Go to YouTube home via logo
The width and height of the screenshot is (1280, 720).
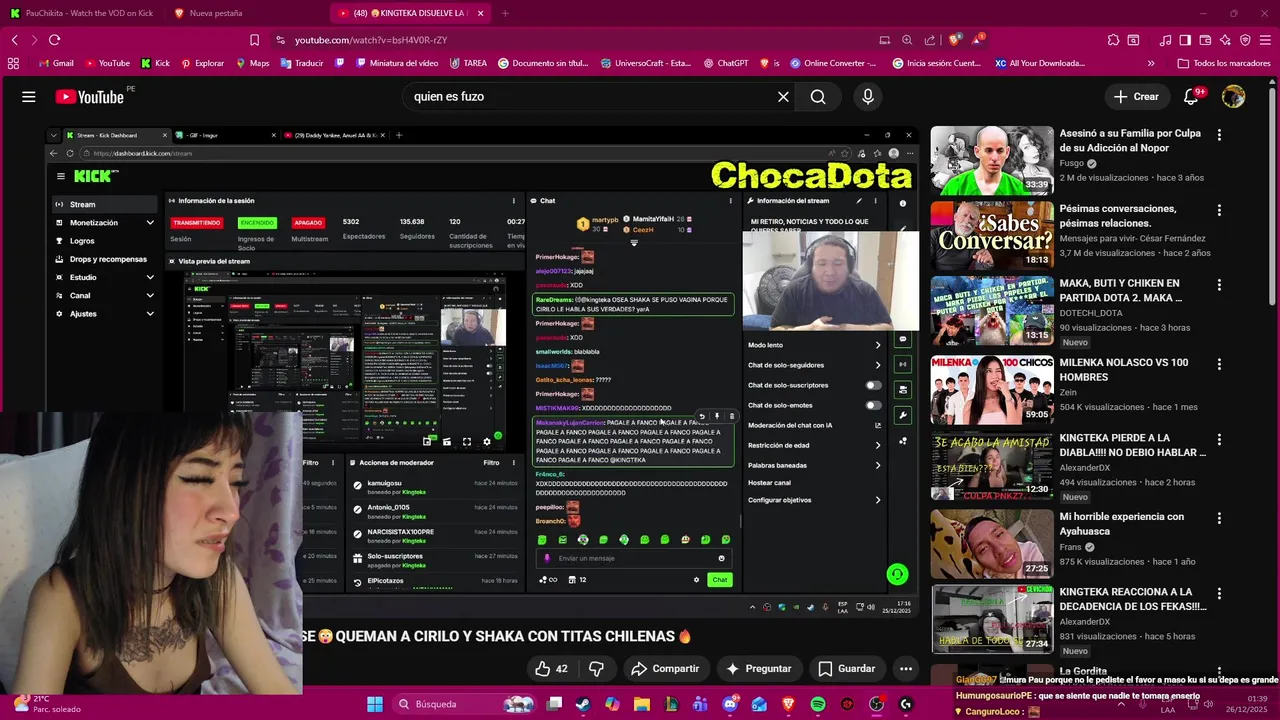pos(89,97)
